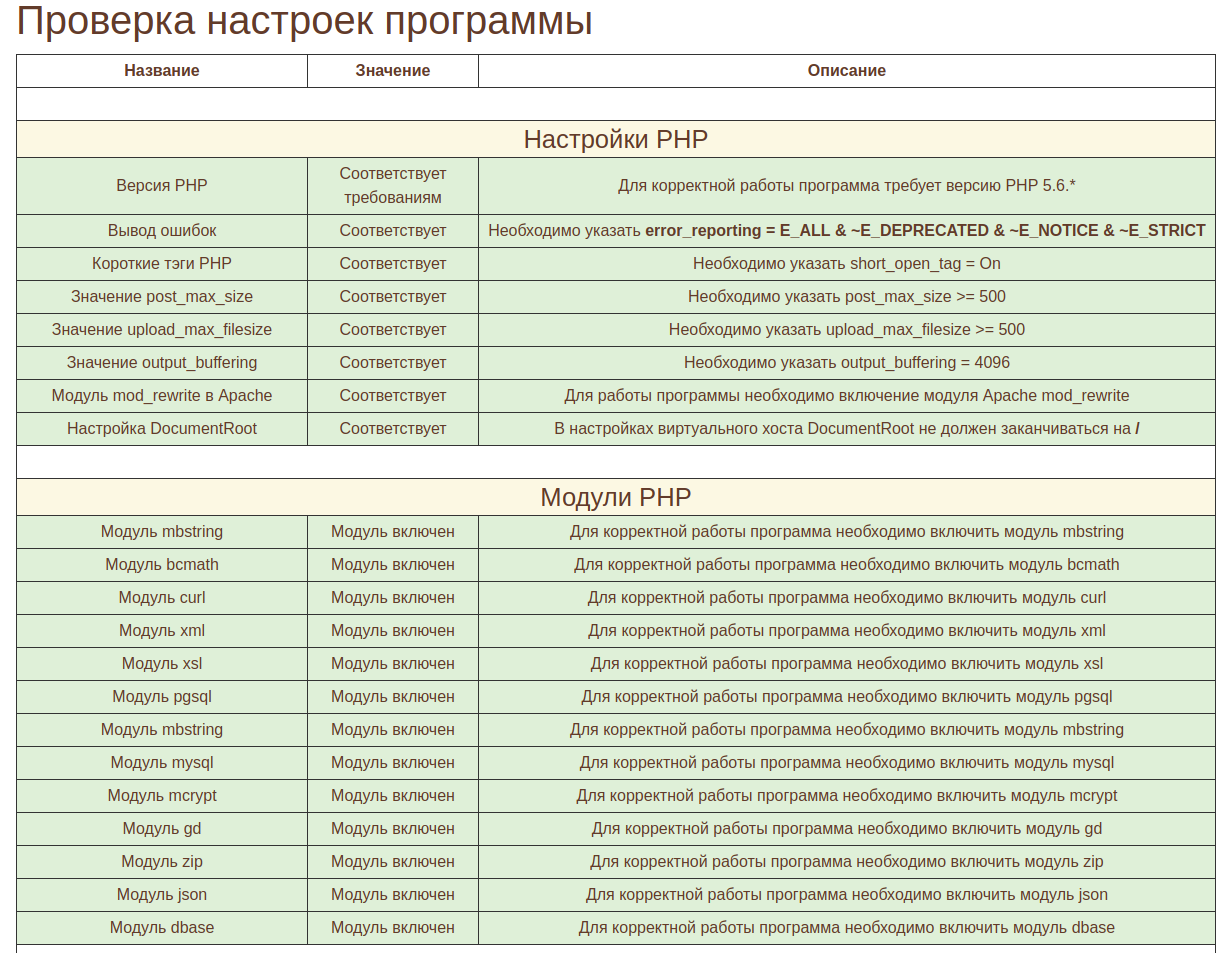Screen dimensions: 1232x953
Task: Click the 'Модуль mod_rewrite в Apache' cell
Action: (x=162, y=396)
